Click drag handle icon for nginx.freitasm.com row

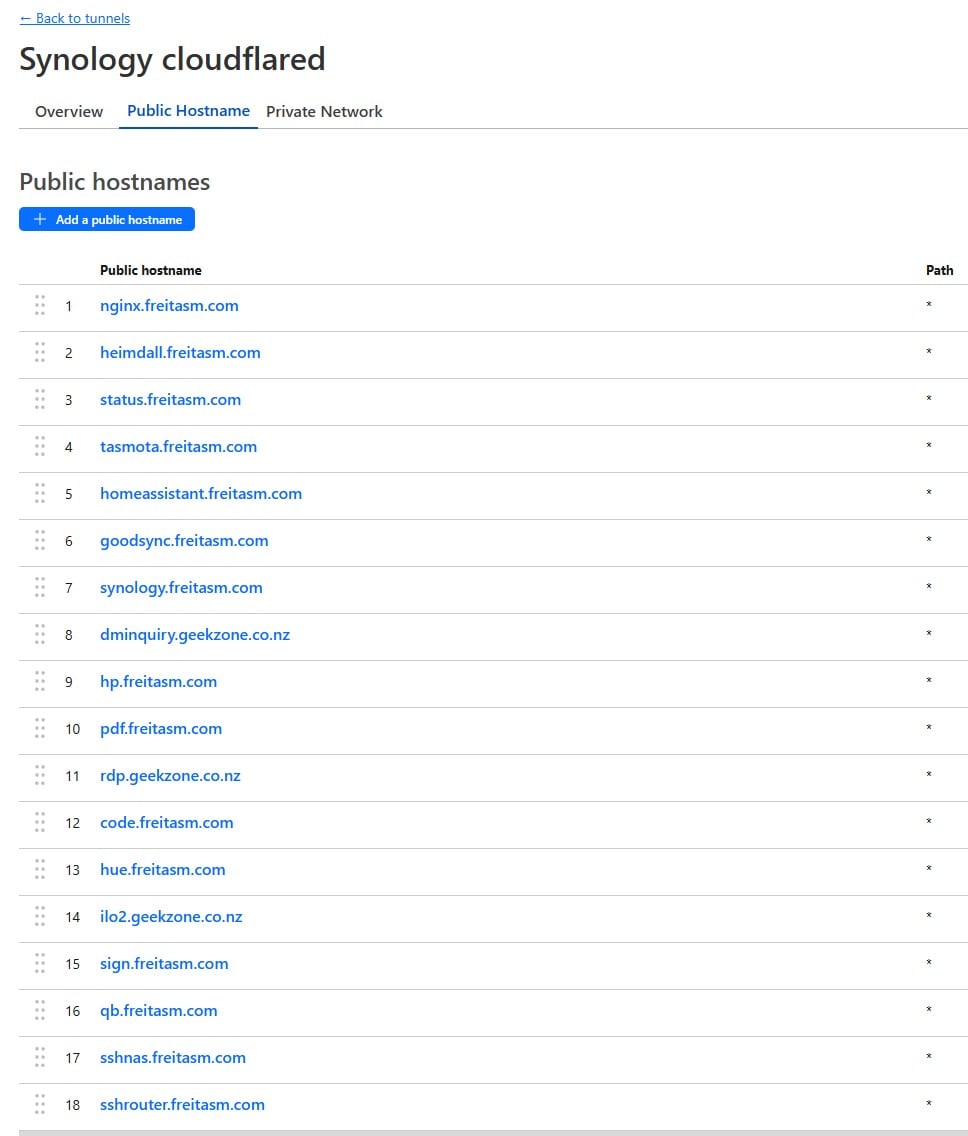point(40,305)
